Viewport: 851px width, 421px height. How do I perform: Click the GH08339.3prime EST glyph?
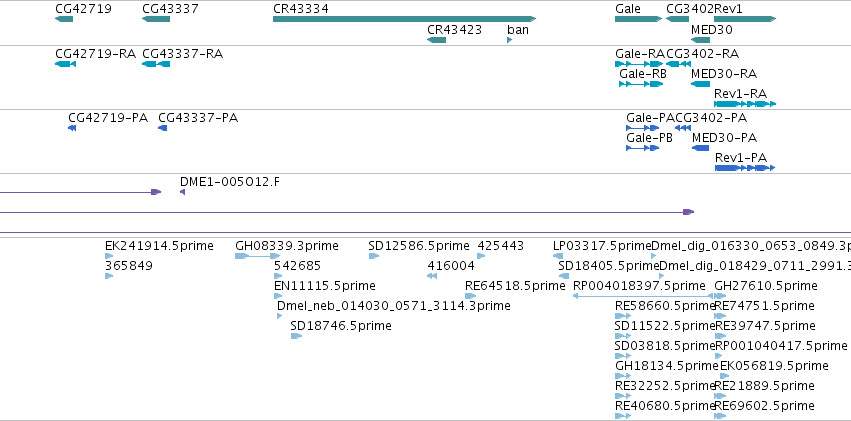pos(258,256)
